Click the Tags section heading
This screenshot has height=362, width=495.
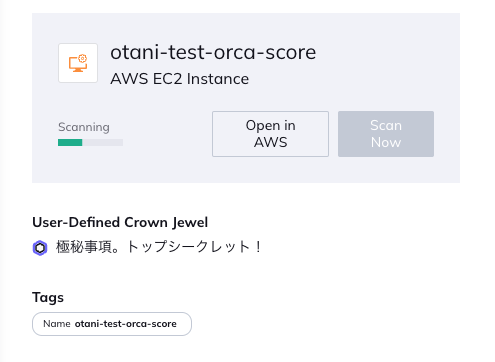click(48, 297)
